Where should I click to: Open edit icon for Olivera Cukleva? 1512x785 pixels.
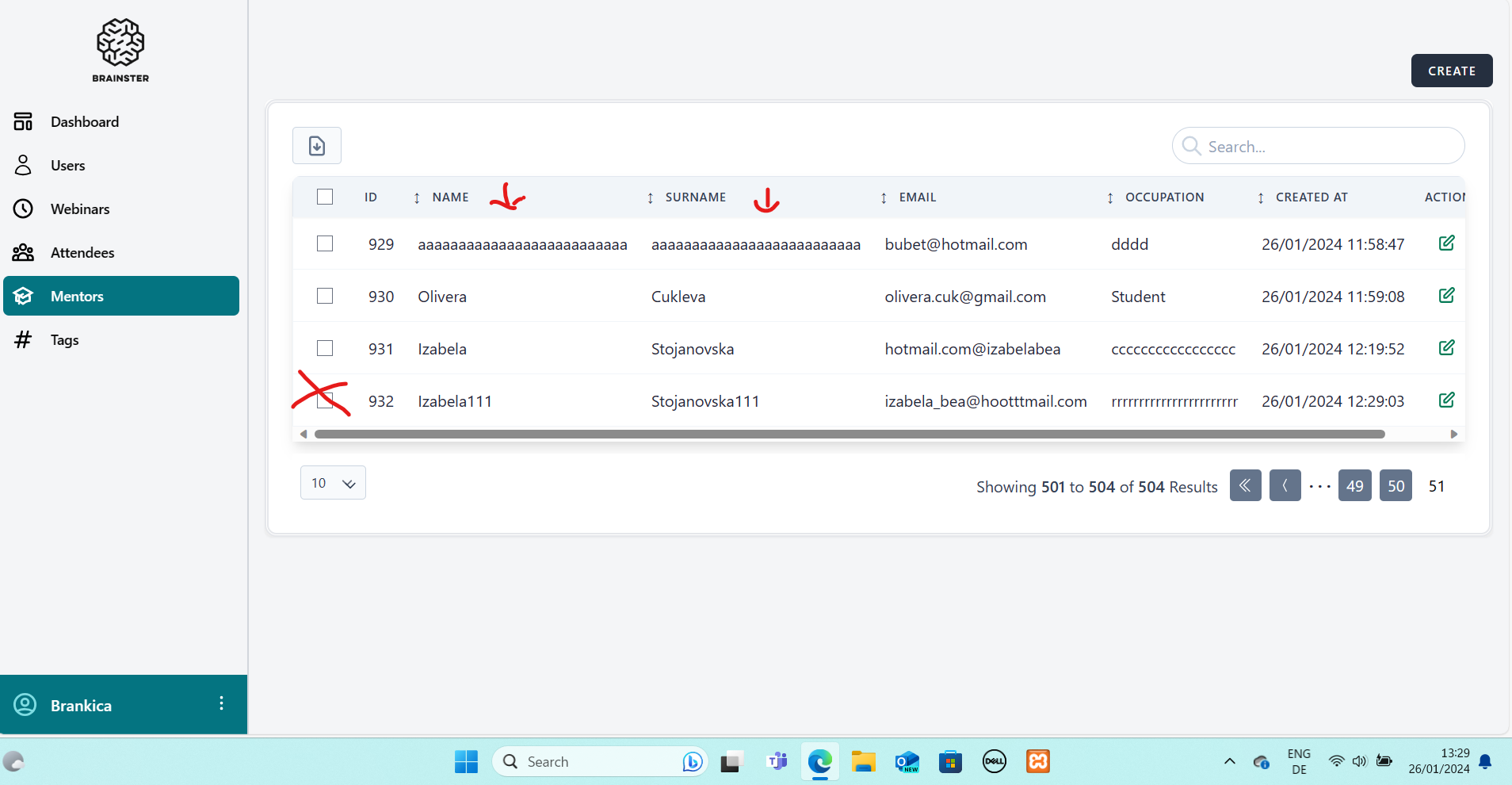(x=1446, y=296)
